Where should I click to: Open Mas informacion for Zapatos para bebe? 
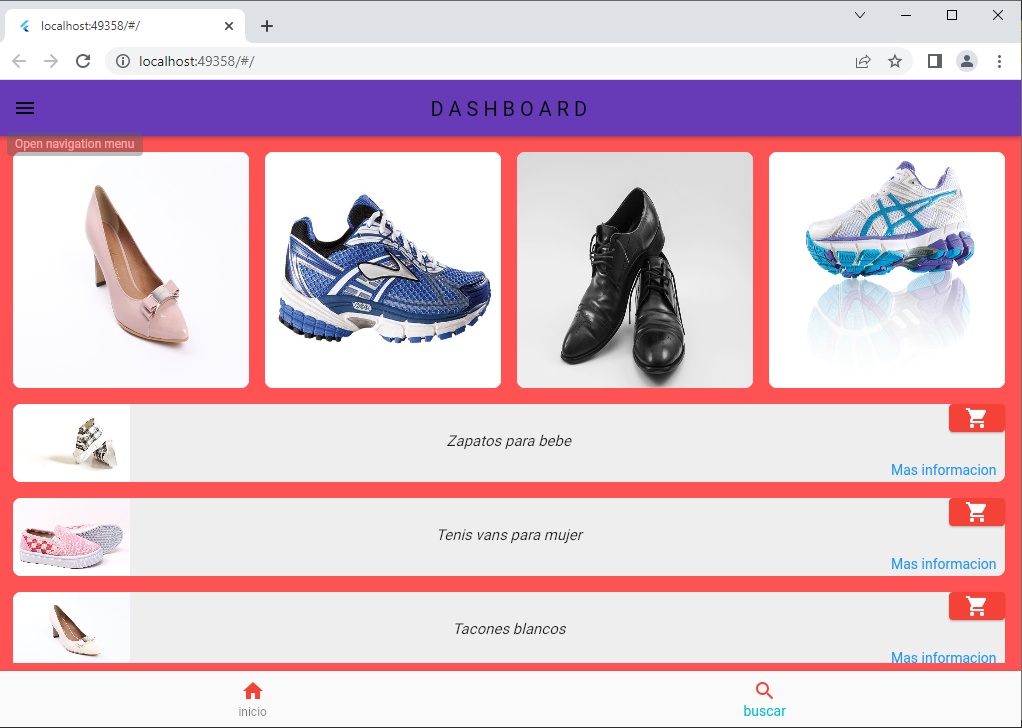pos(943,470)
